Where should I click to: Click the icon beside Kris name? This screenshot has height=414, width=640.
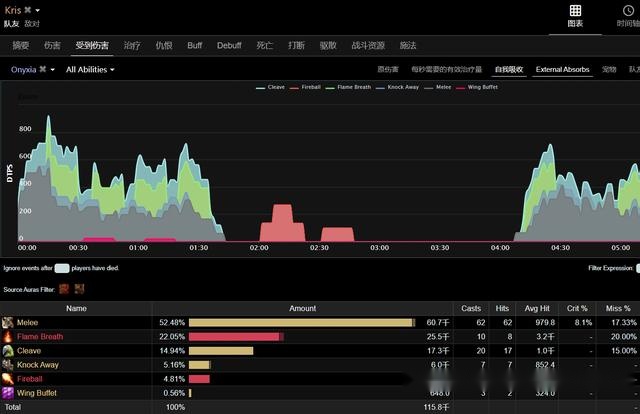tap(28, 10)
